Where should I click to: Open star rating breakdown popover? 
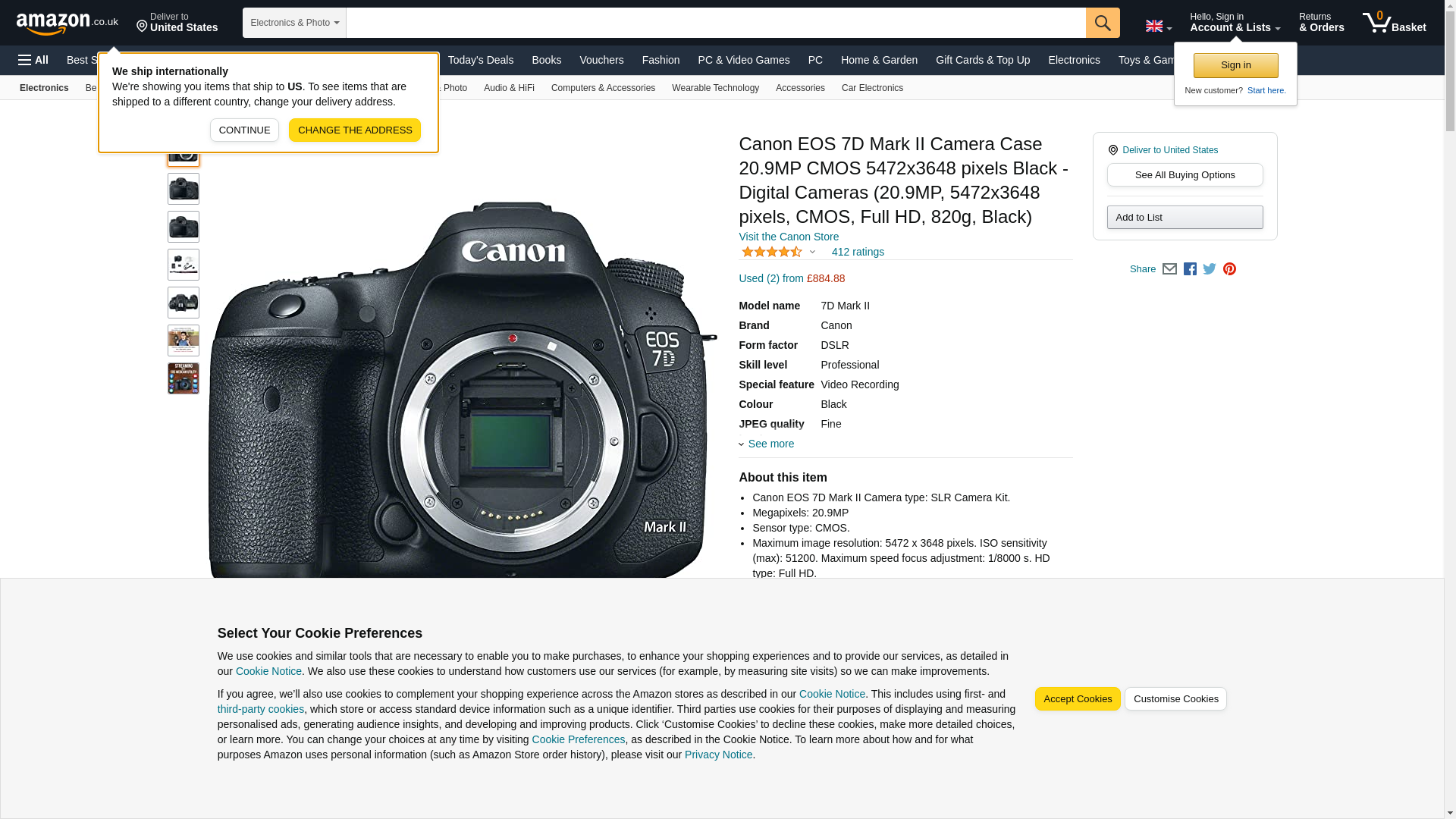(x=778, y=252)
